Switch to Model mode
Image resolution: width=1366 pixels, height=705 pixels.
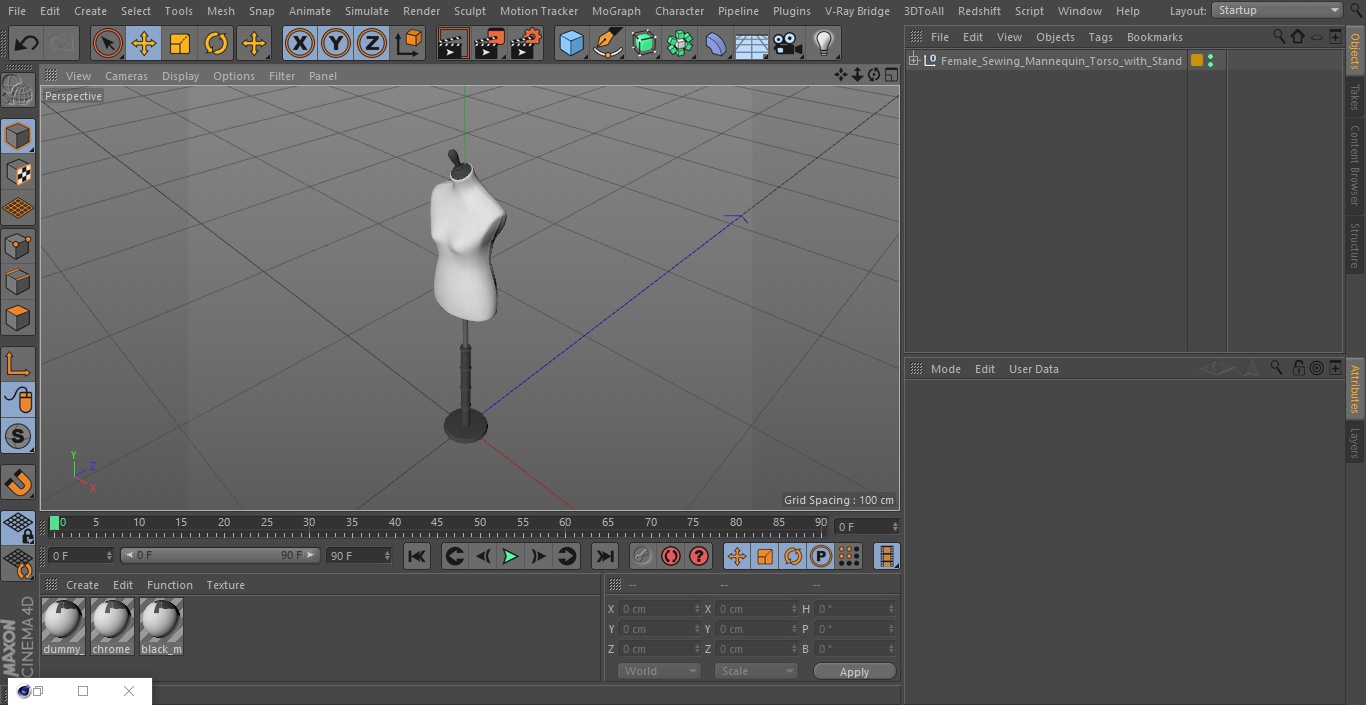(18, 135)
